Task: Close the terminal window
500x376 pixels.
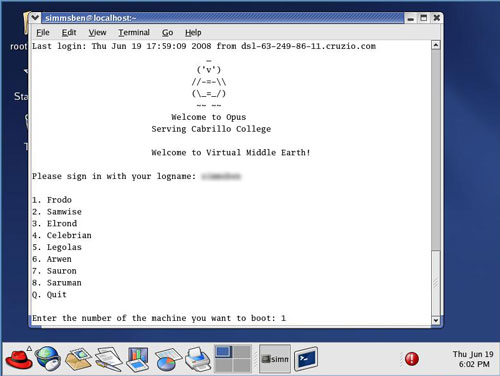Action: click(x=436, y=18)
